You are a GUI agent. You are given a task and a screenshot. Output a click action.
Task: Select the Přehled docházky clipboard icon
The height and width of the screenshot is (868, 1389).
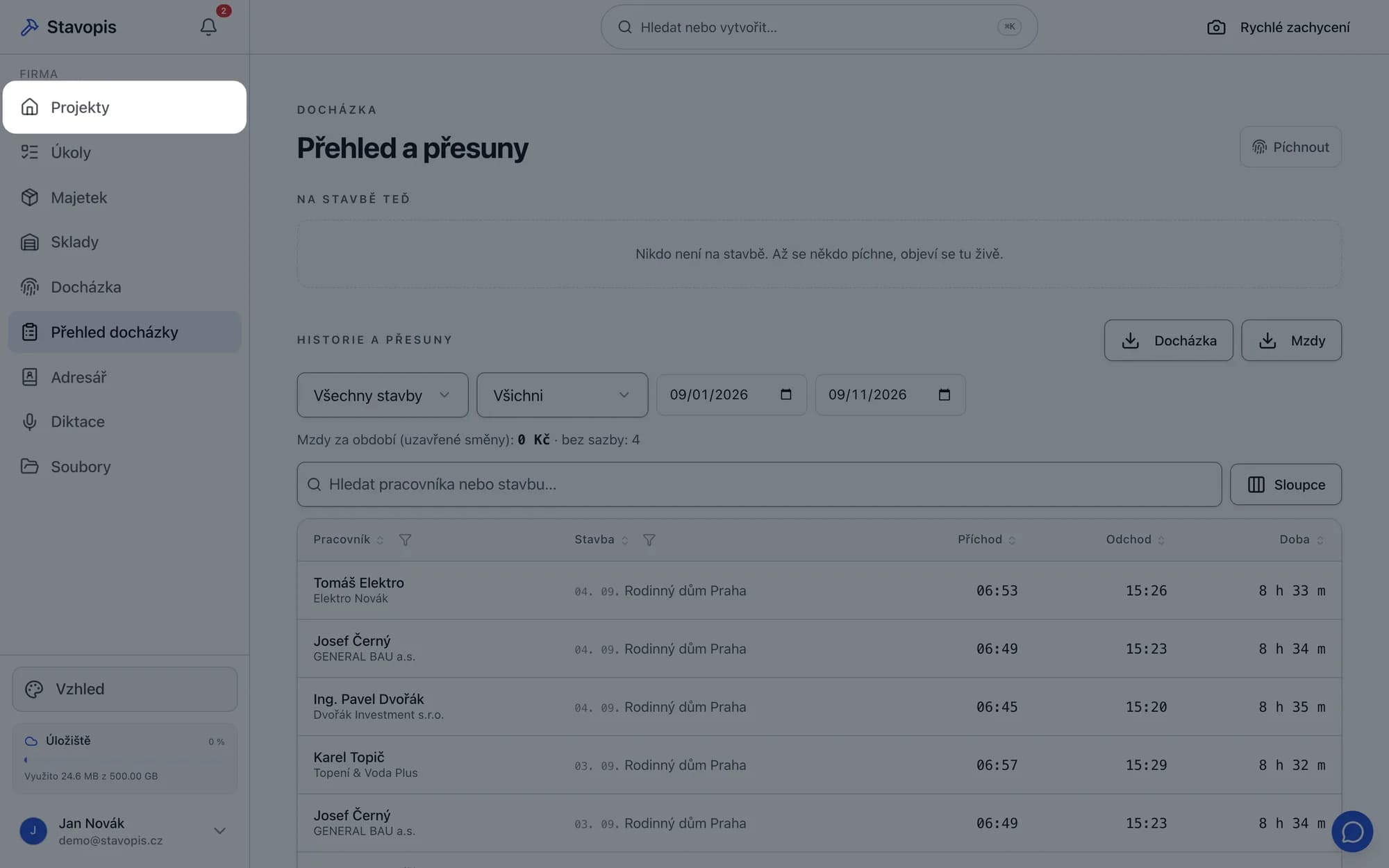click(29, 332)
